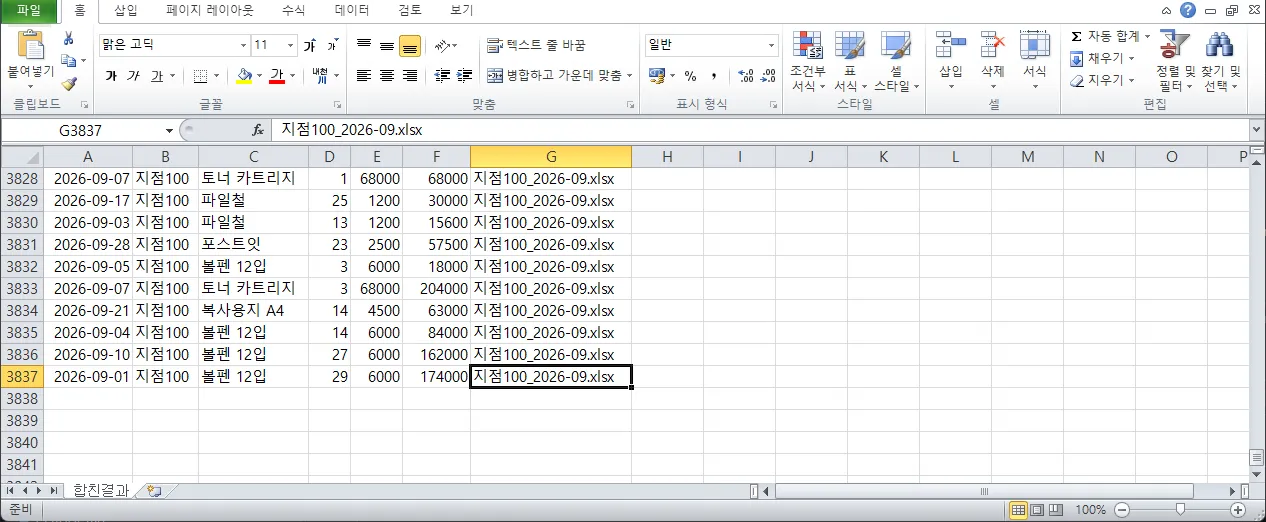This screenshot has height=522, width=1266.
Task: Select the Format Painter brush
Action: pyautogui.click(x=69, y=83)
